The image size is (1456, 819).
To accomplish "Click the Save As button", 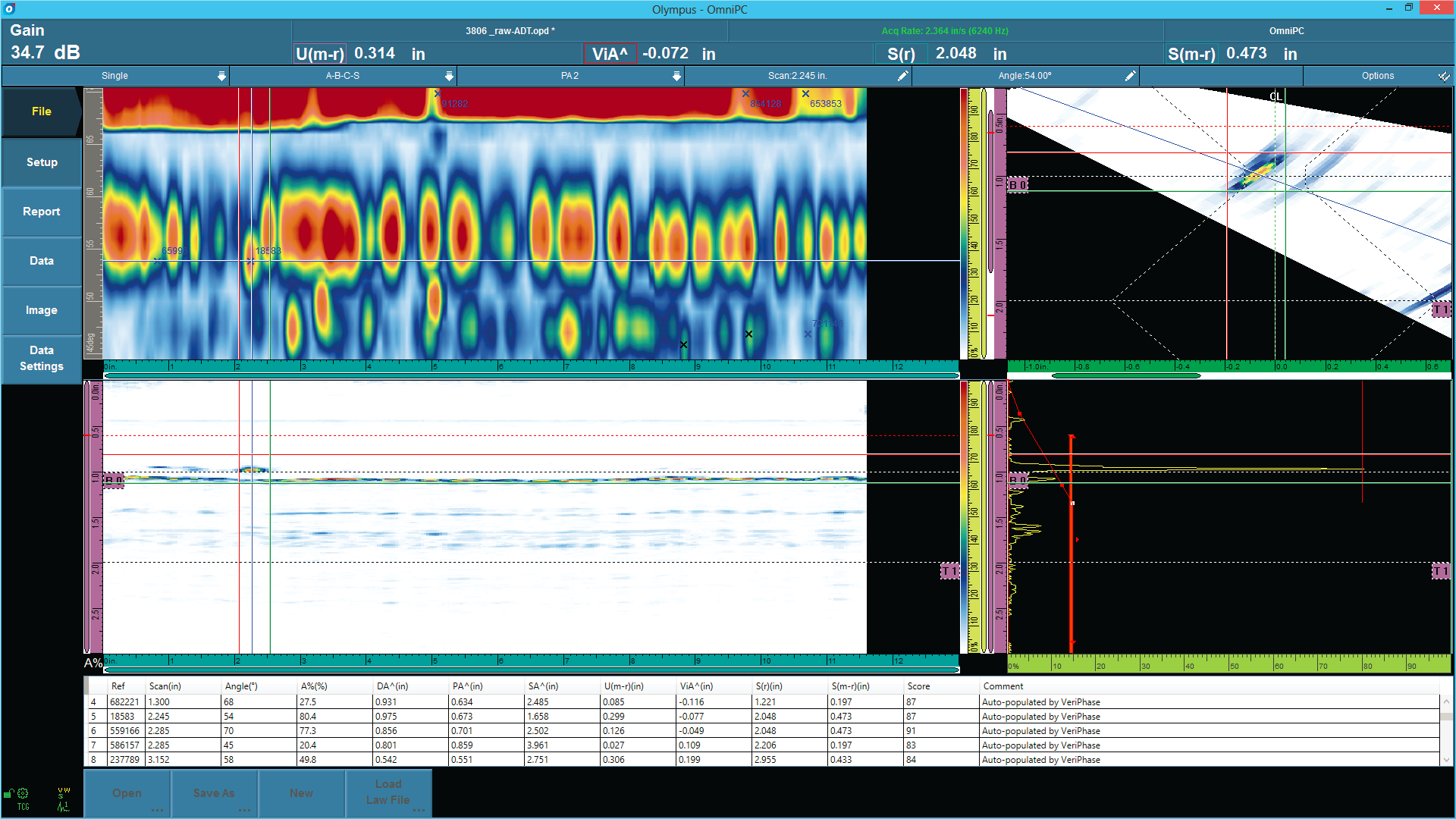I will point(214,793).
